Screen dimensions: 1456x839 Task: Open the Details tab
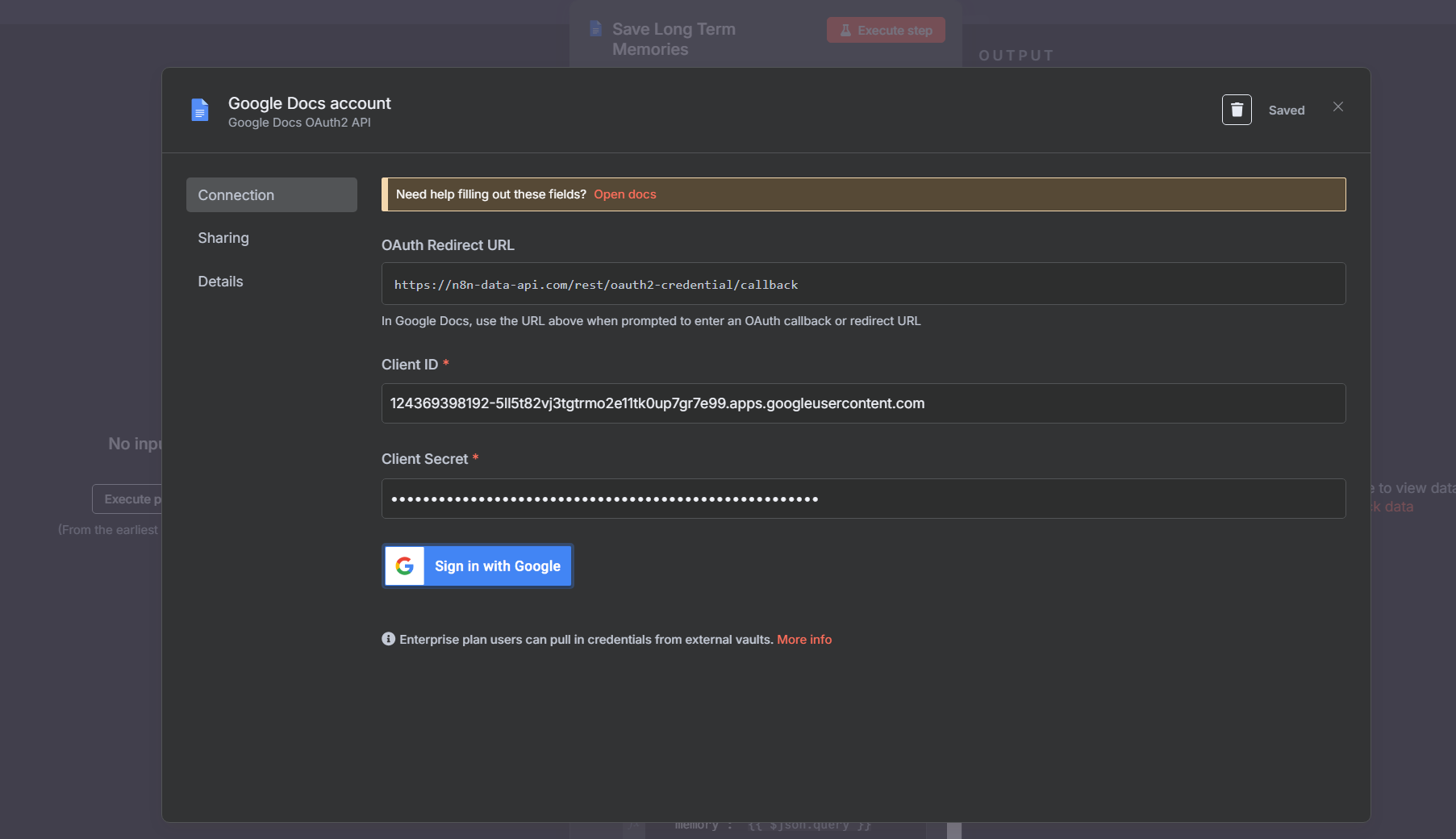point(220,282)
